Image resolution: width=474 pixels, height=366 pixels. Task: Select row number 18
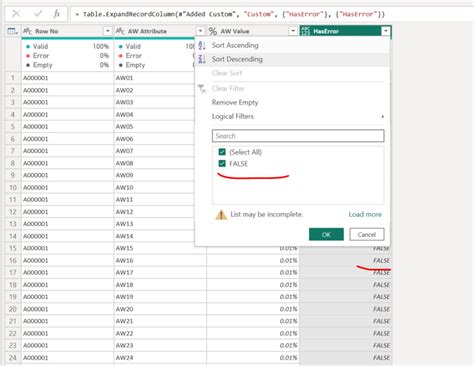tap(13, 285)
